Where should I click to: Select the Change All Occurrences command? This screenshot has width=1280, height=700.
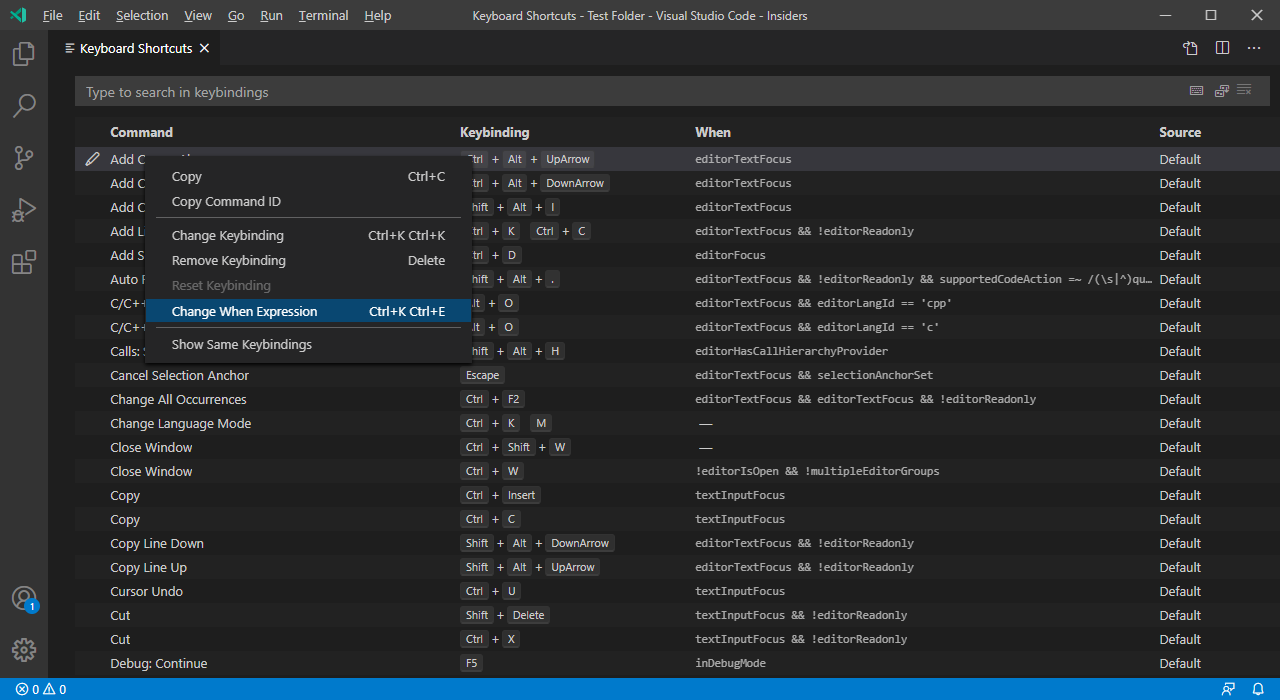[178, 399]
